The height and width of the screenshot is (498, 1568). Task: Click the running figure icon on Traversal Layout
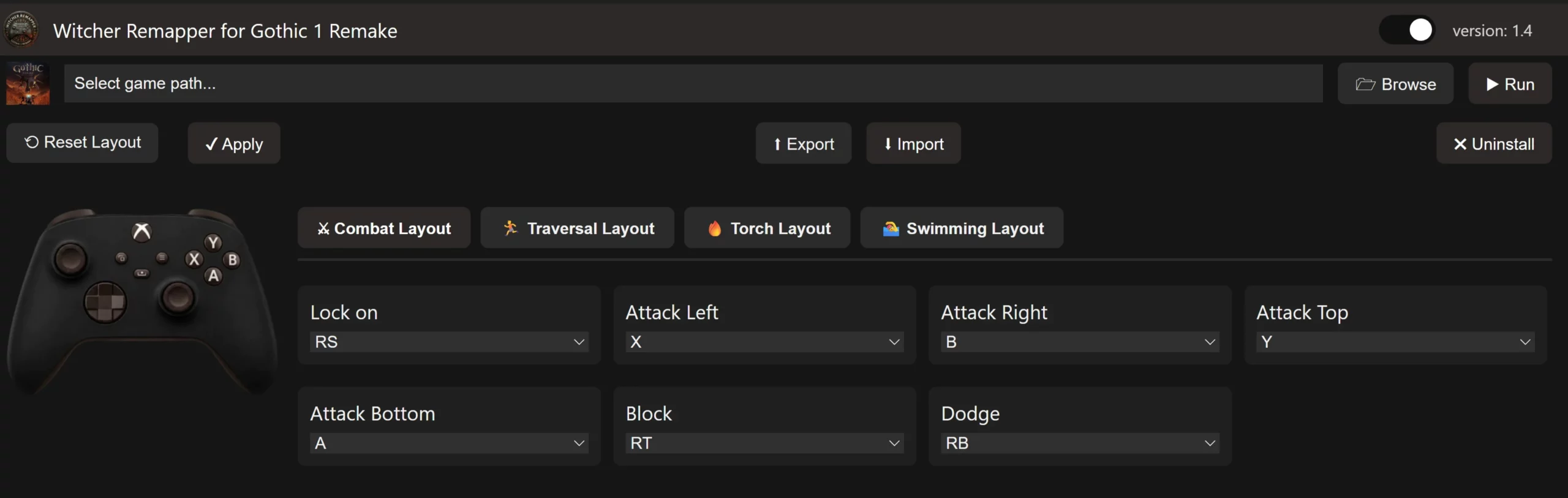[510, 228]
